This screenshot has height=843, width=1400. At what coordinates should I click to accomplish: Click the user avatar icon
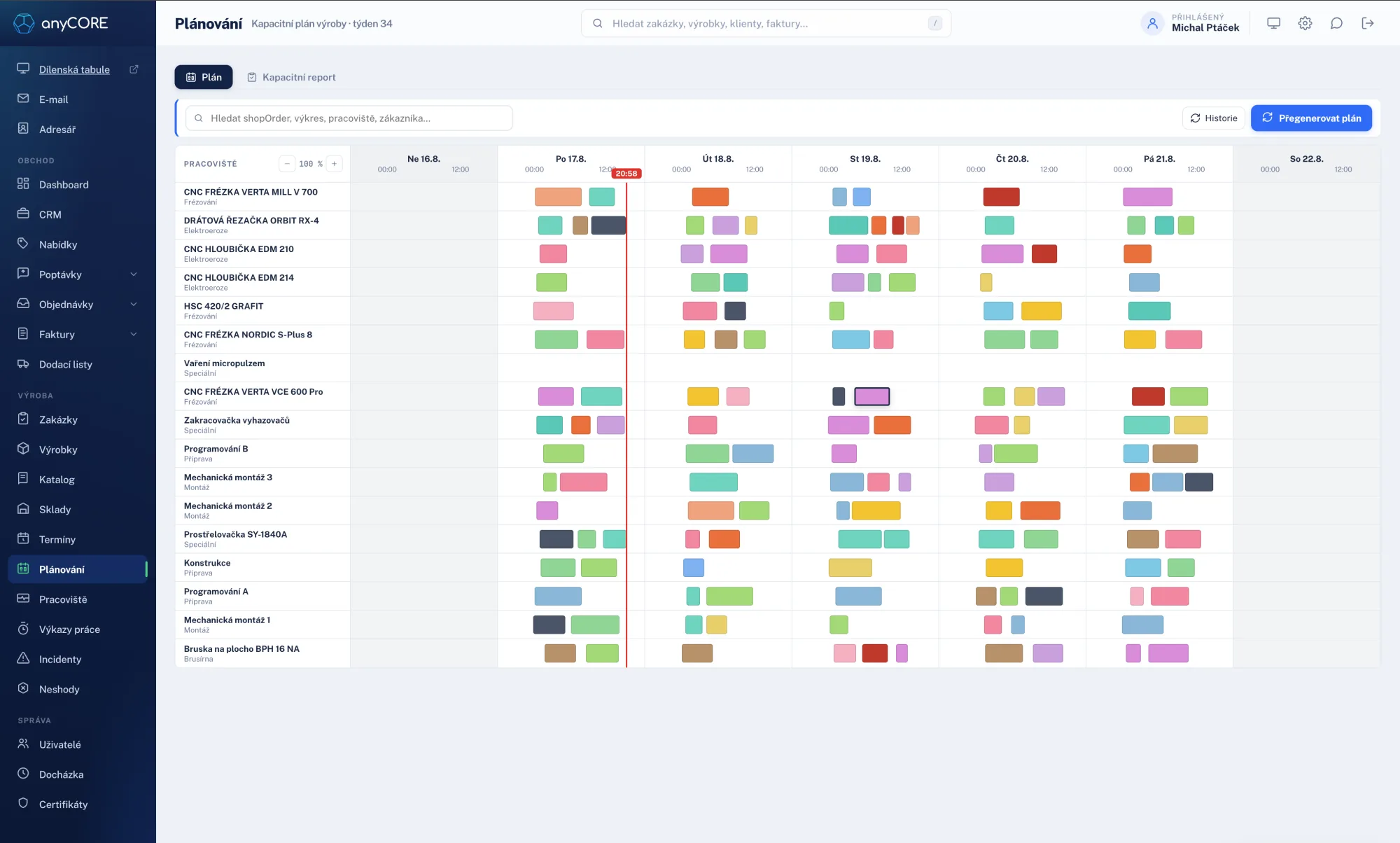click(x=1152, y=23)
